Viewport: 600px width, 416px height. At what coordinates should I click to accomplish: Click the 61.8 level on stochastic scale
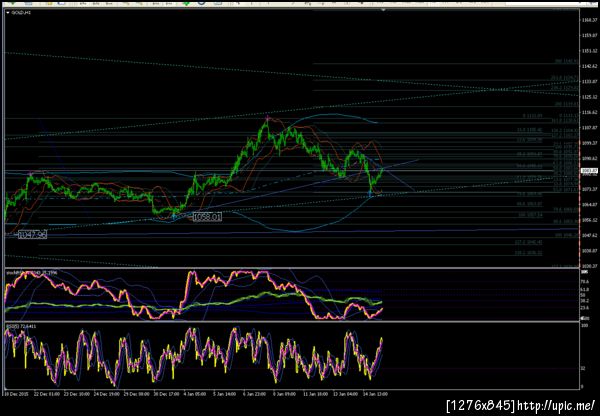coord(584,290)
